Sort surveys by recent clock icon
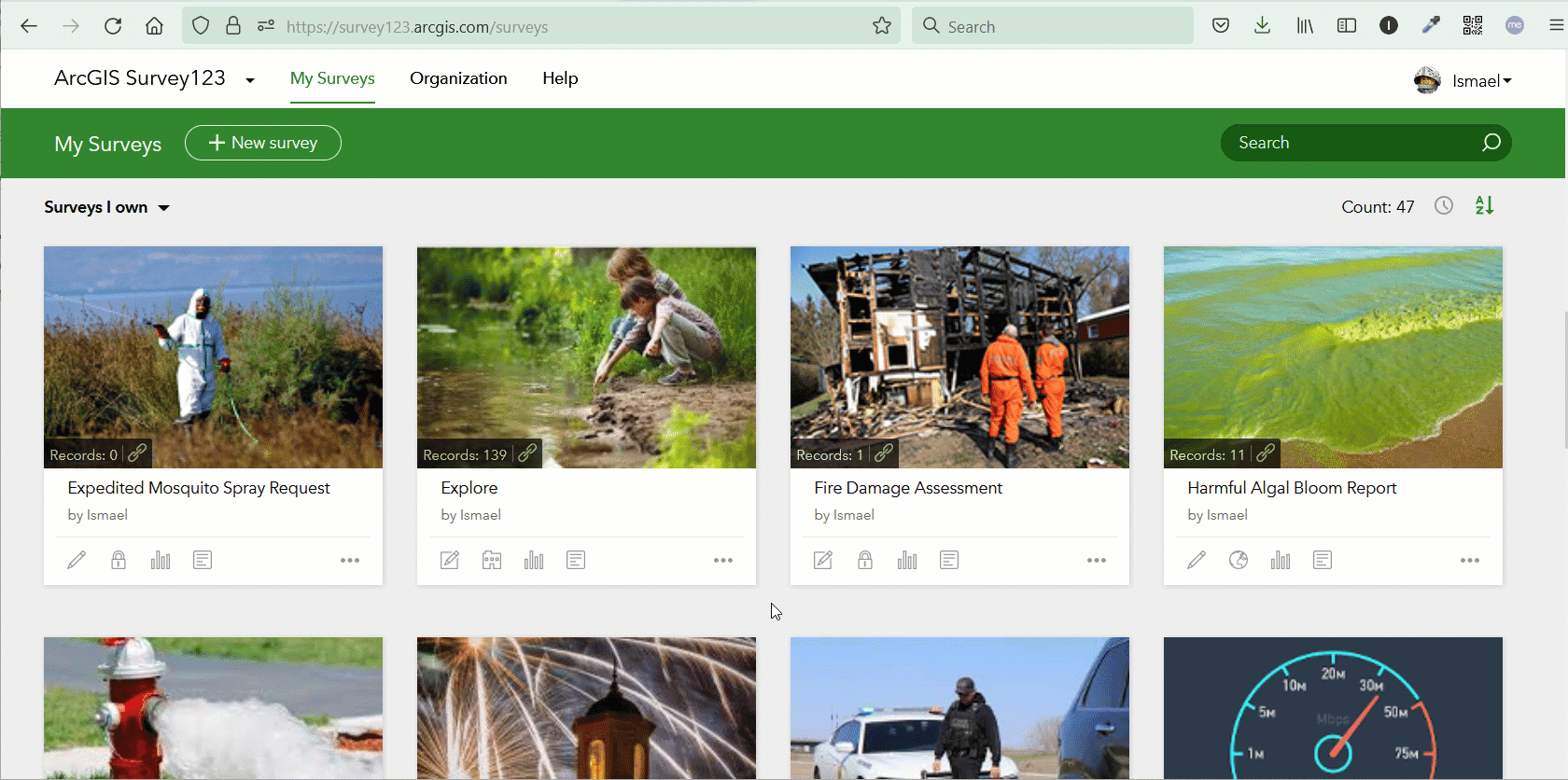1568x780 pixels. coord(1444,205)
